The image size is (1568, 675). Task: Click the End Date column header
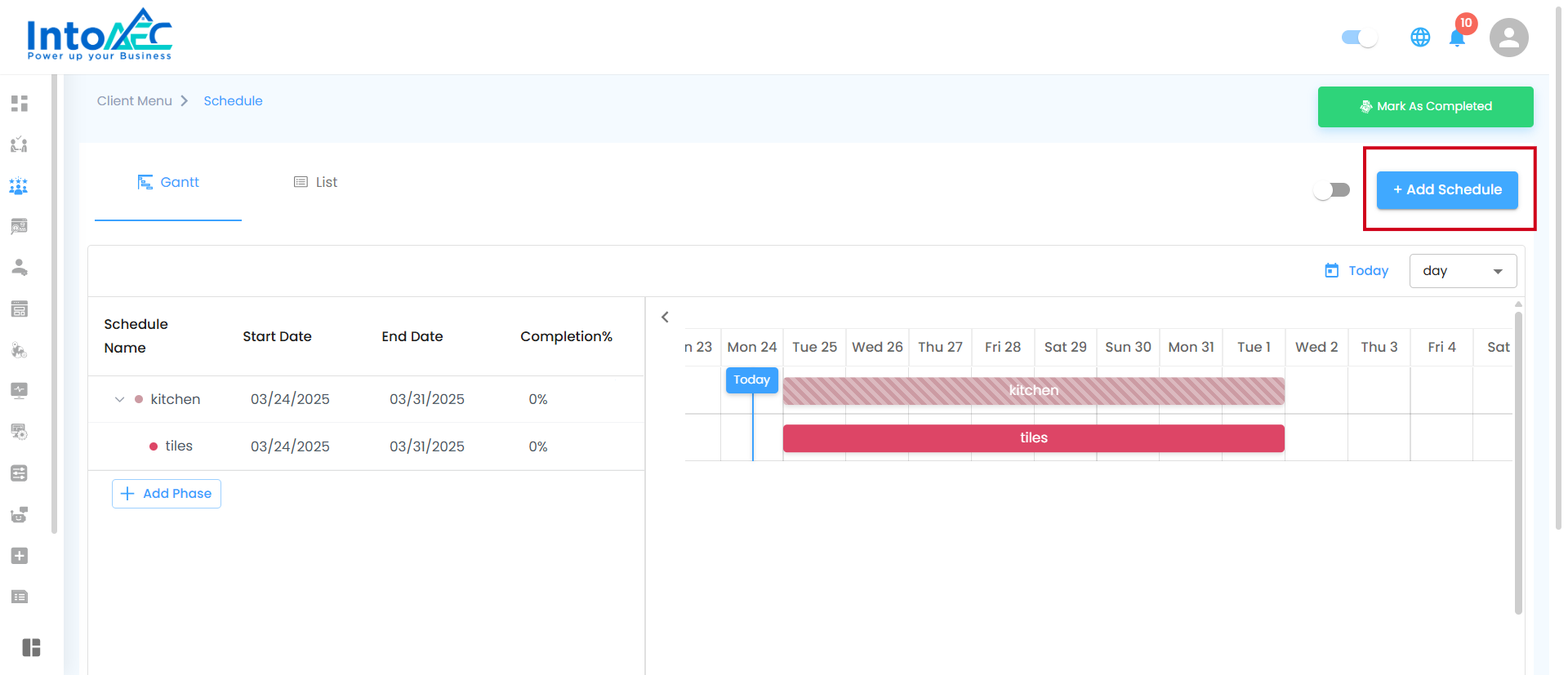412,336
